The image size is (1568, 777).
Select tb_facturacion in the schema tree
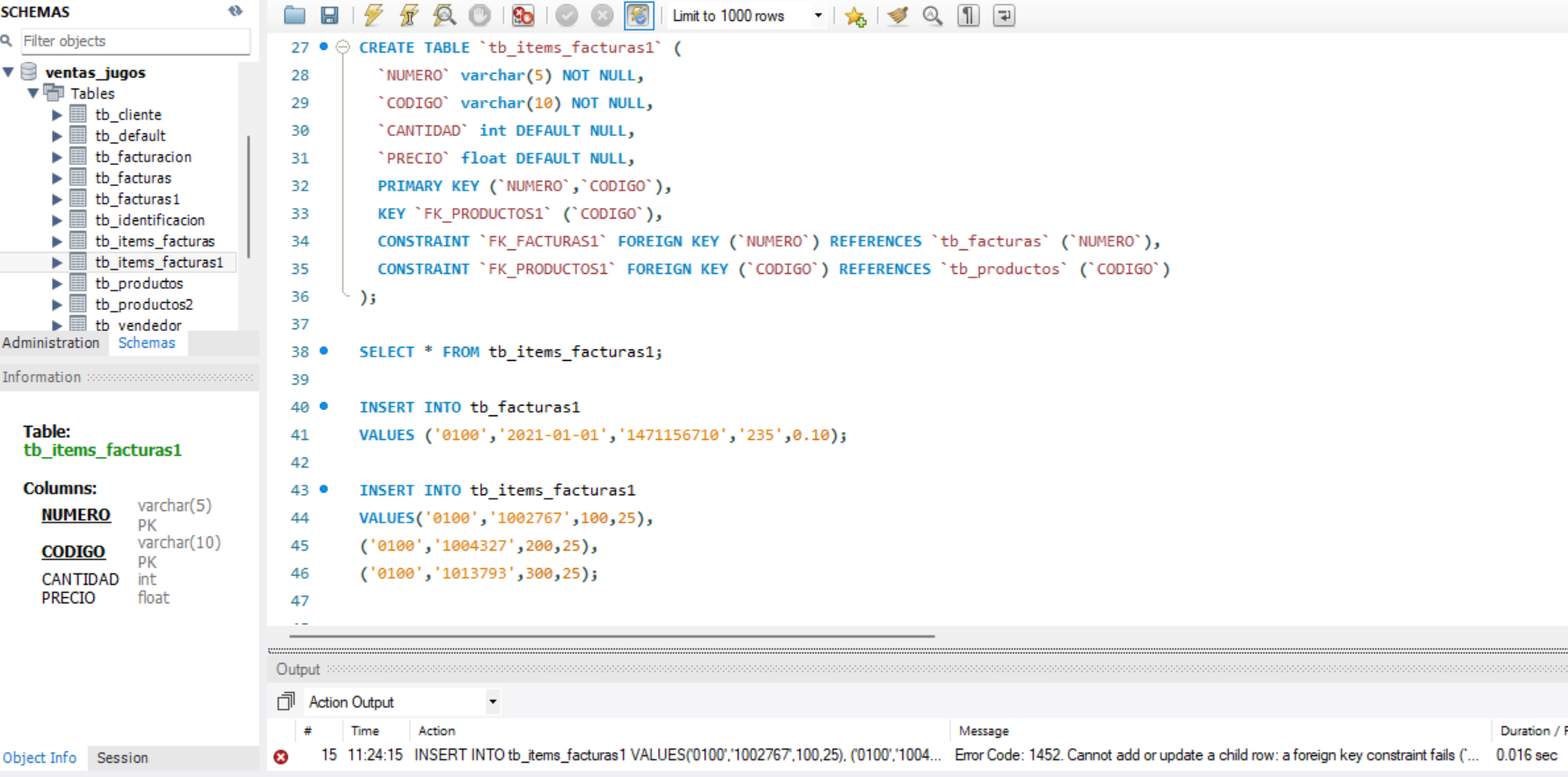(x=143, y=156)
